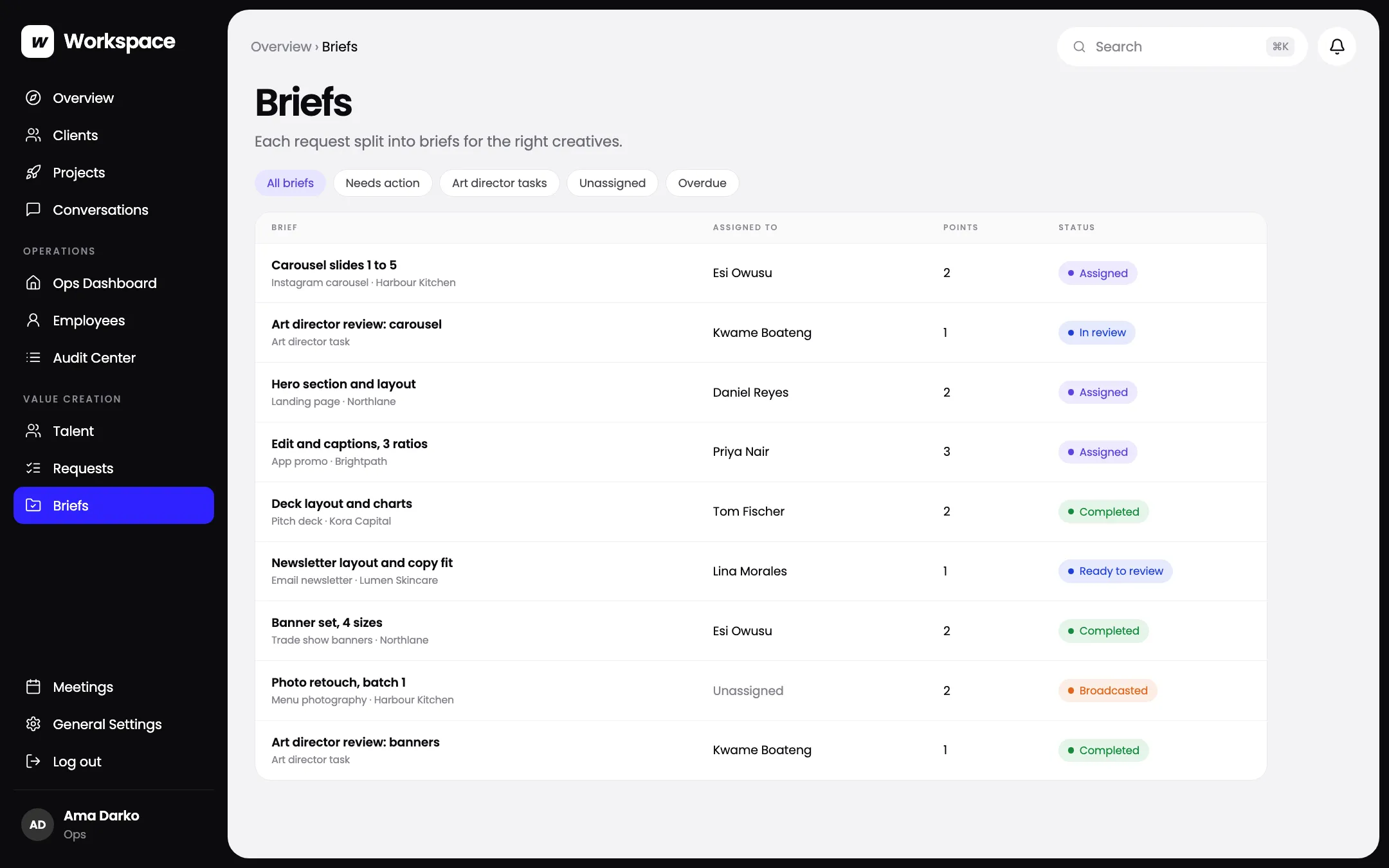Click Unassigned in Photo retouch row
1389x868 pixels.
[748, 691]
